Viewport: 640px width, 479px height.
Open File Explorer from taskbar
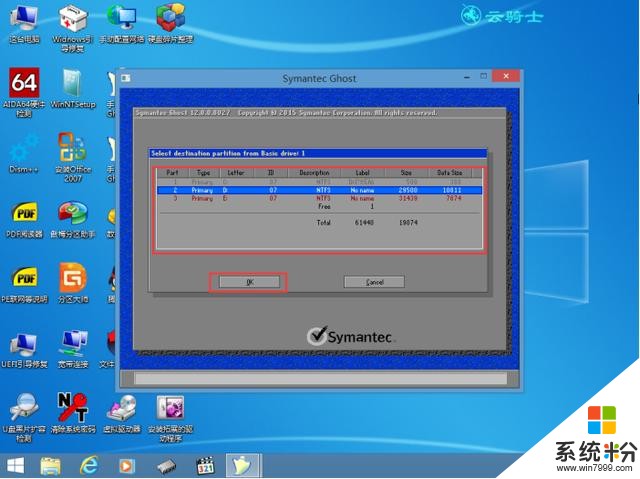50,466
